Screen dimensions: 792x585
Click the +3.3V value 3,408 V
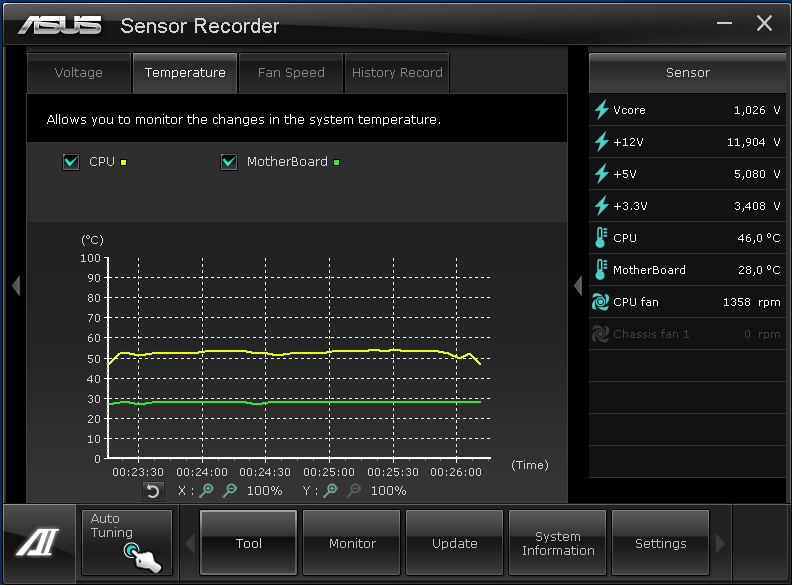757,206
